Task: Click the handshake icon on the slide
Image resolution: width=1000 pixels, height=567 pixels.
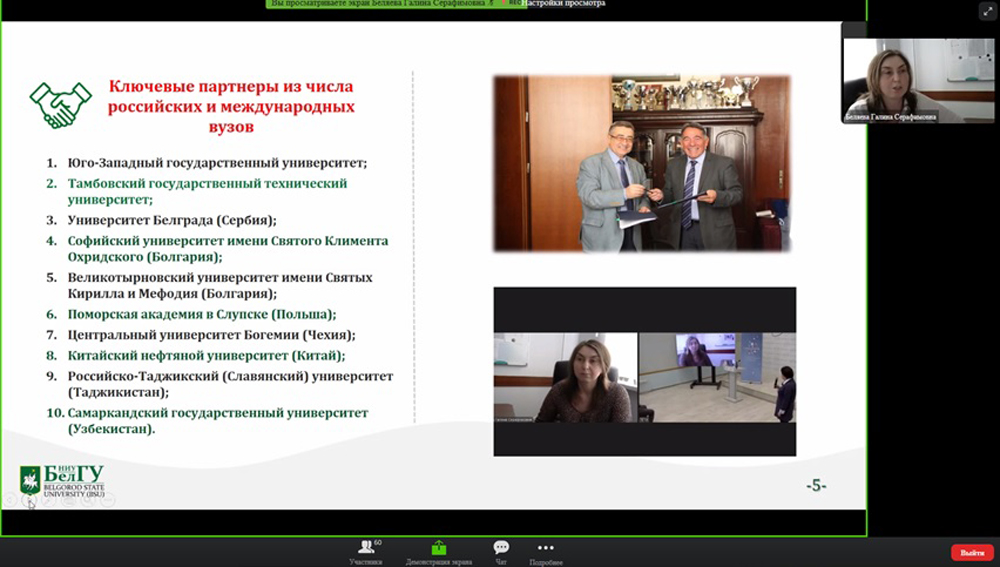Action: pyautogui.click(x=55, y=104)
